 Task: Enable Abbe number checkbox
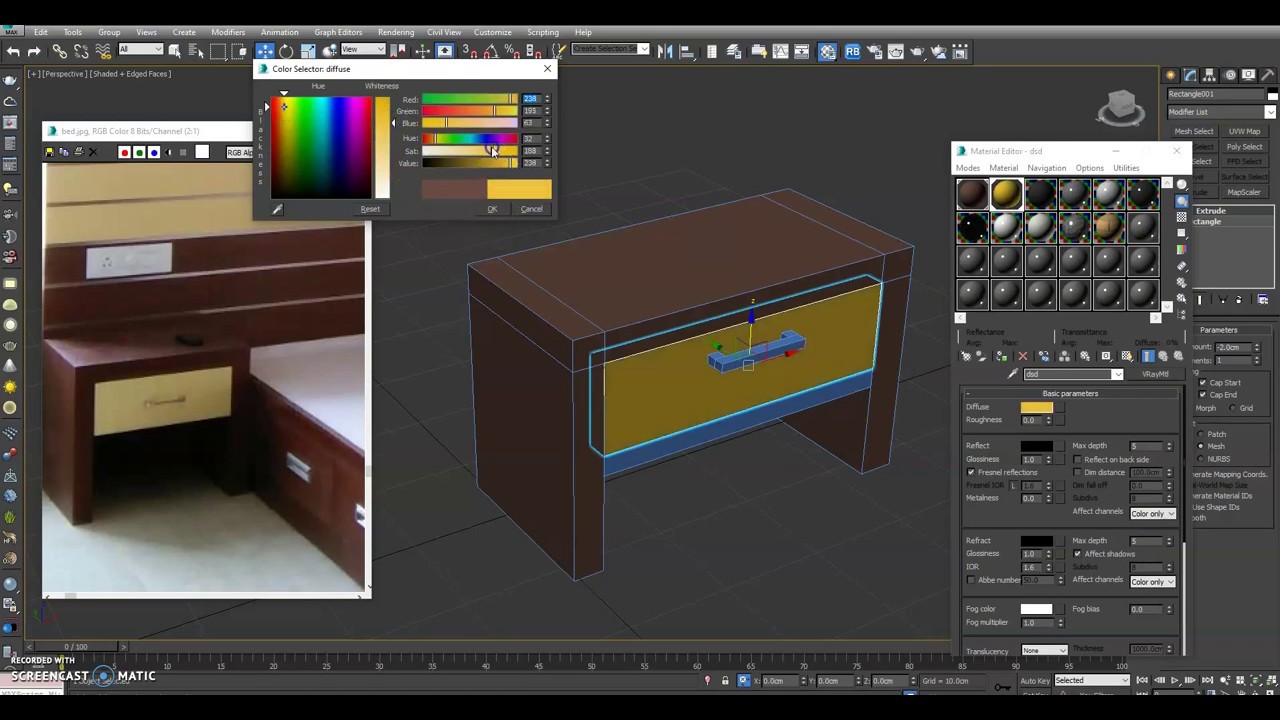tap(971, 580)
